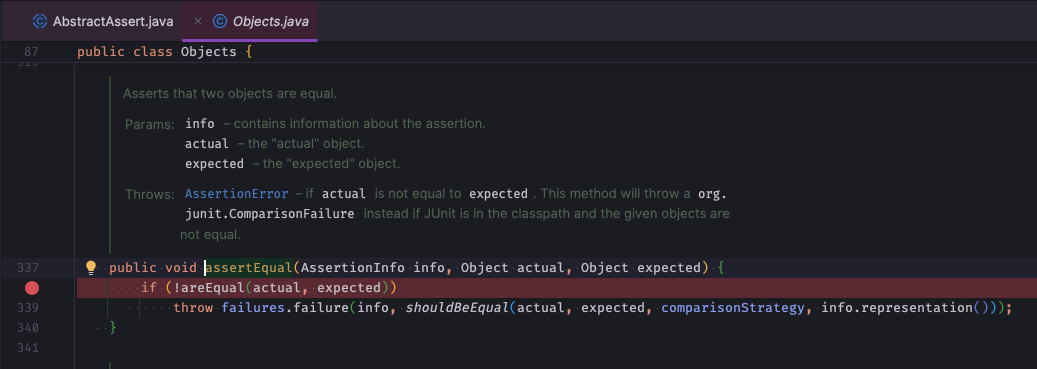Click line number 339 in the gutter
Viewport: 1037px width, 369px height.
[x=28, y=308]
